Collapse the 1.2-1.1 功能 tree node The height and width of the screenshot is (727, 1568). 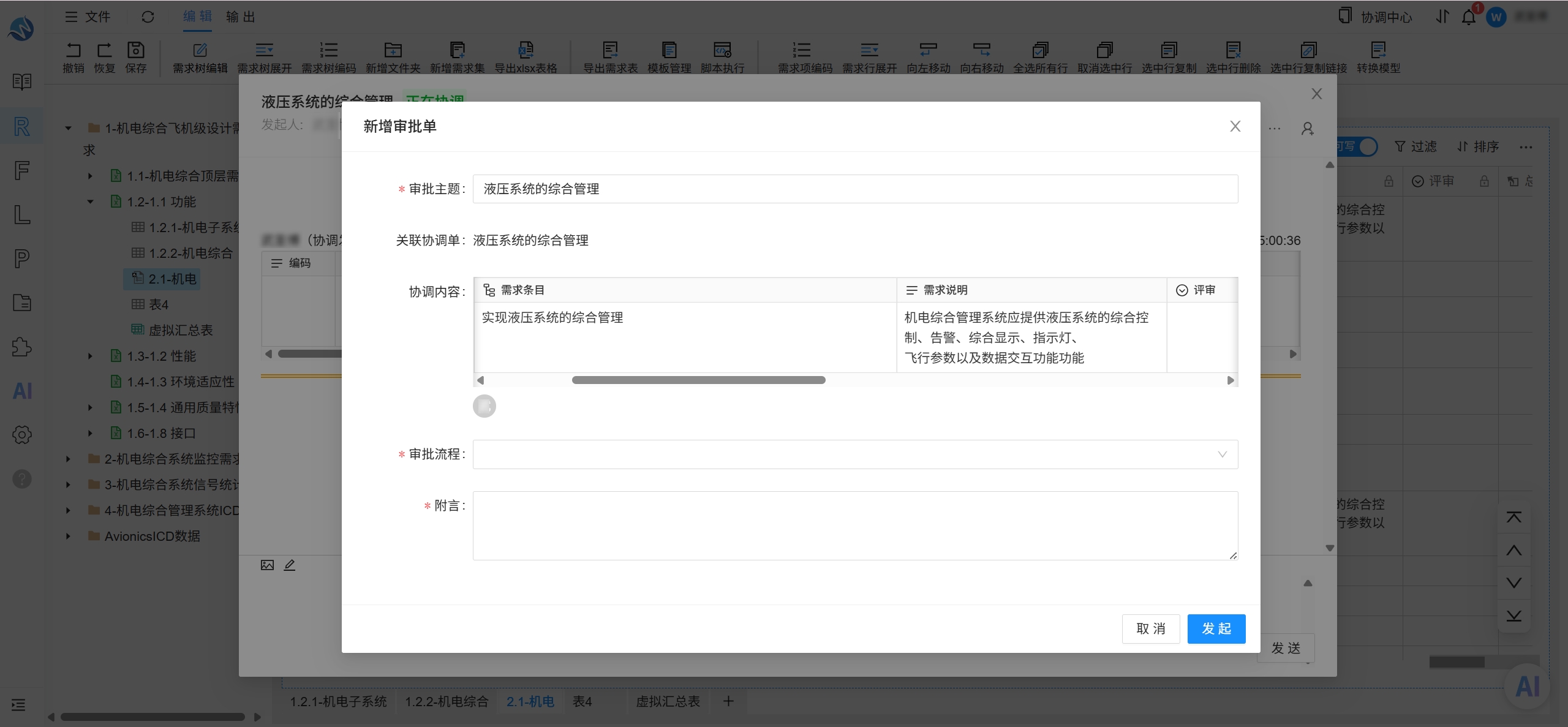point(90,202)
